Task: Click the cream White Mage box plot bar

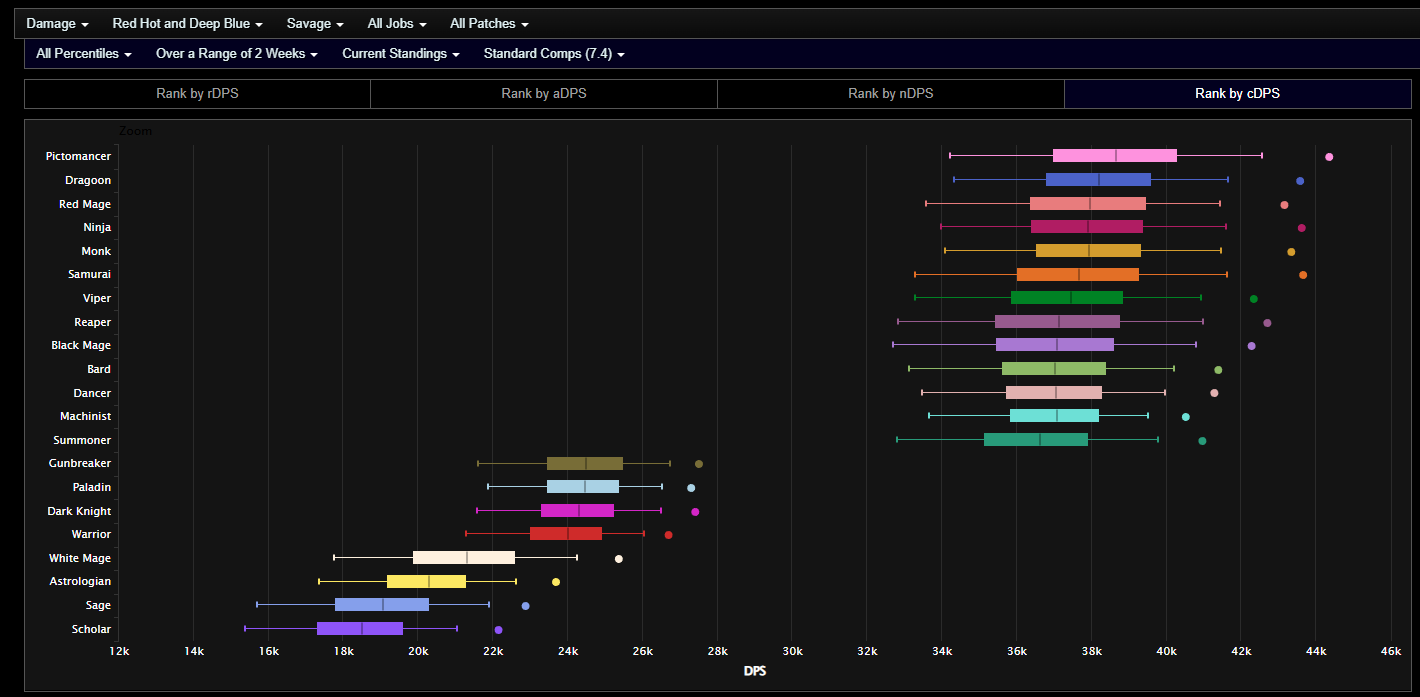Action: (x=464, y=557)
